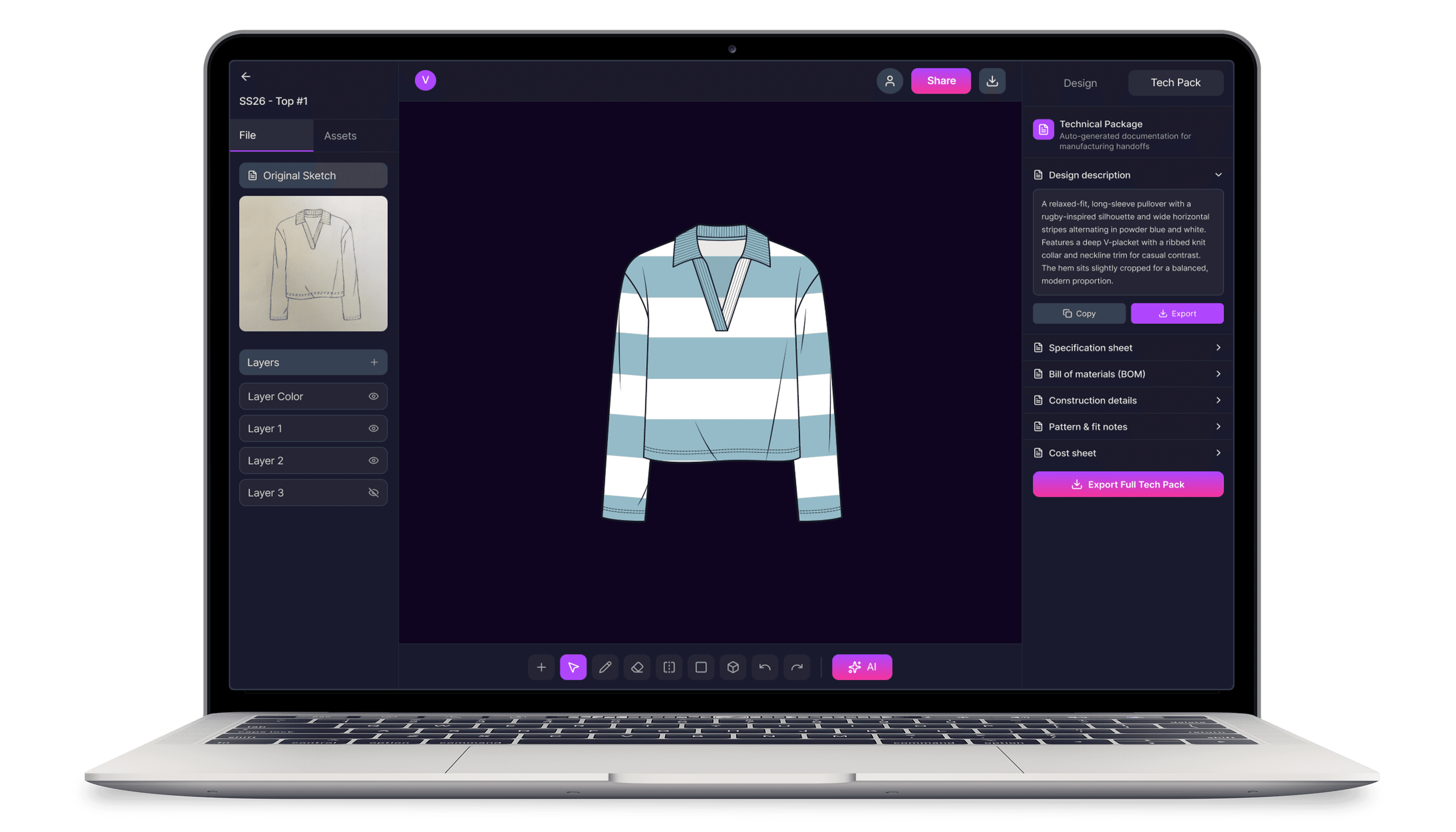The height and width of the screenshot is (832, 1456).
Task: Expand the Cost sheet section
Action: (x=1218, y=453)
